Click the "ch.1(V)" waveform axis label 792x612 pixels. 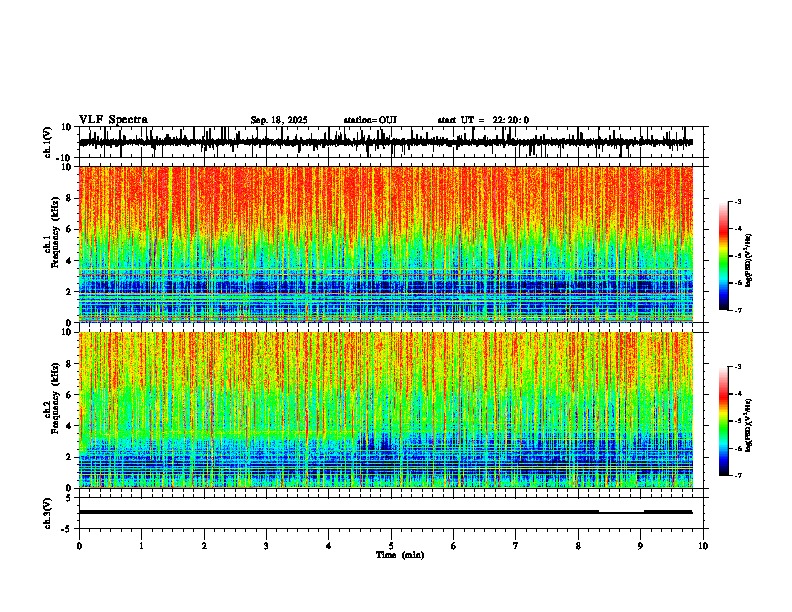tap(48, 142)
